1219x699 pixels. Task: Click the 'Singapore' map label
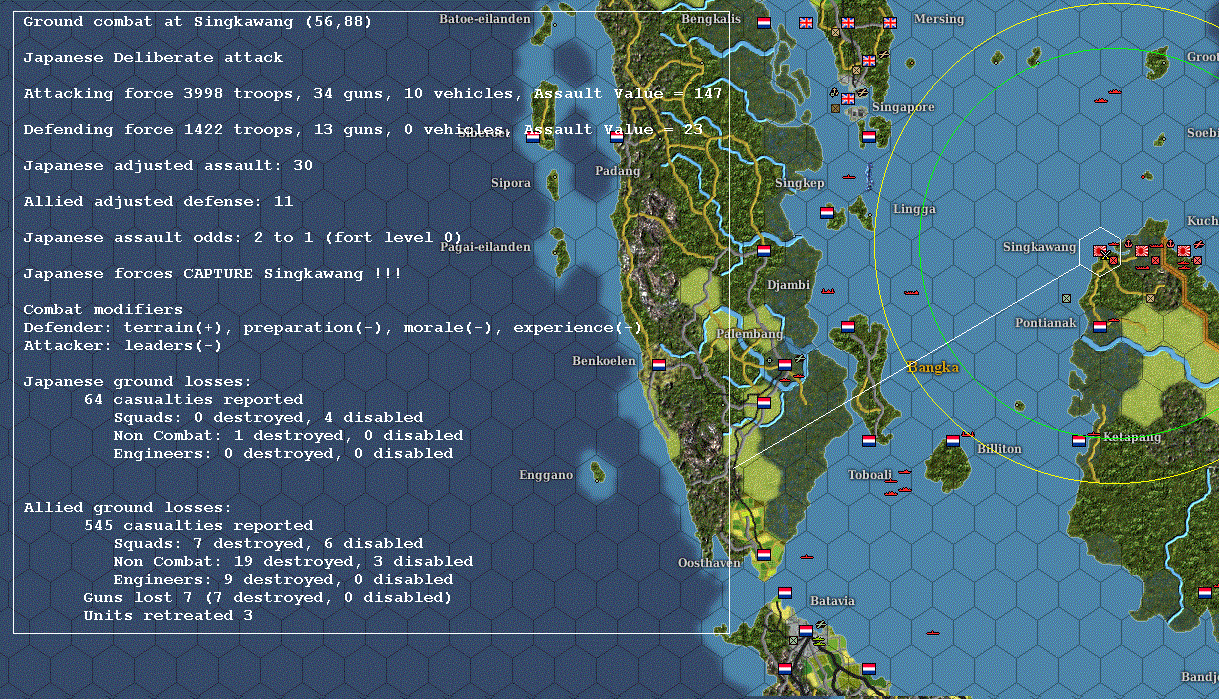click(x=903, y=107)
